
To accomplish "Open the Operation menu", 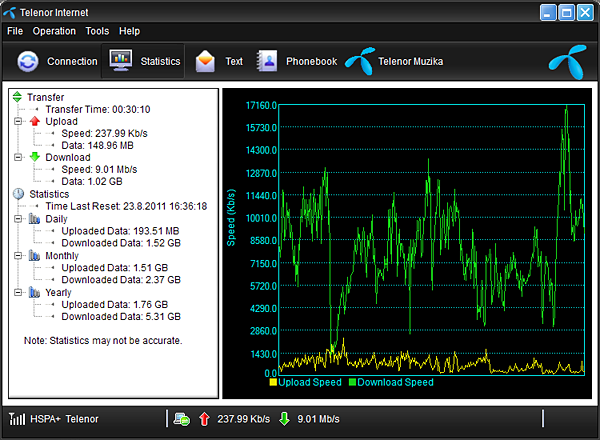I will click(x=54, y=31).
